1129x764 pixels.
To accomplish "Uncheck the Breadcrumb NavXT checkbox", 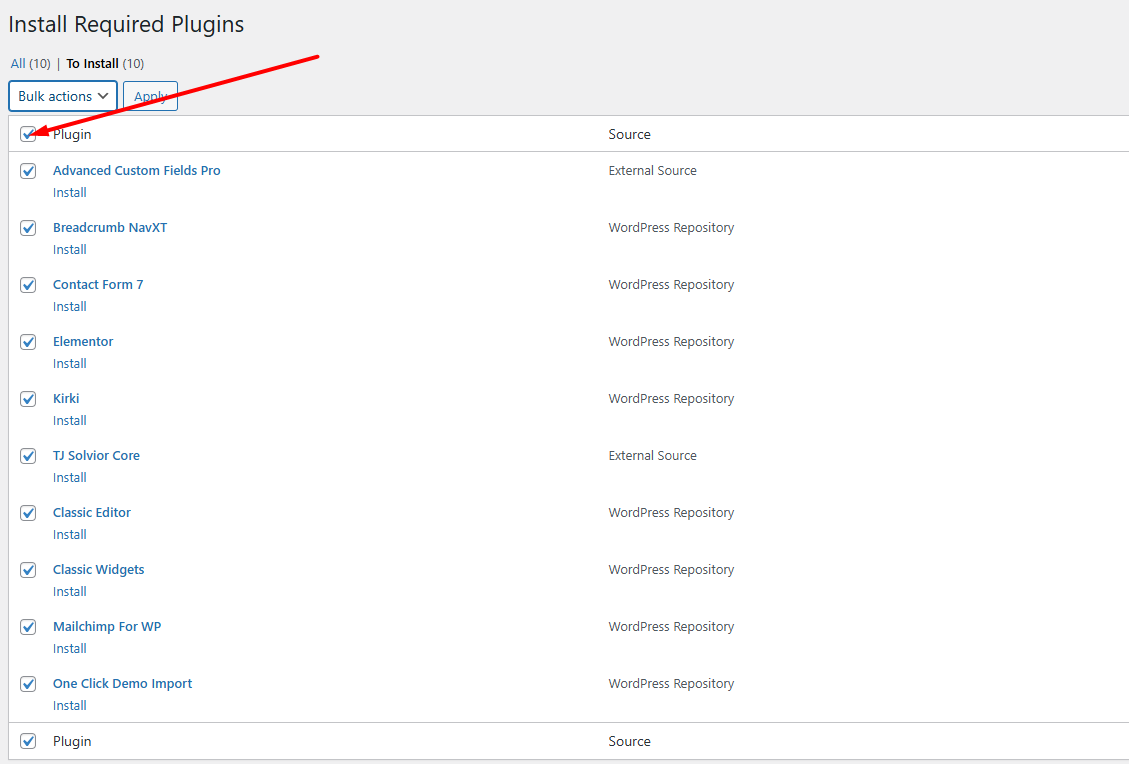I will pyautogui.click(x=28, y=228).
